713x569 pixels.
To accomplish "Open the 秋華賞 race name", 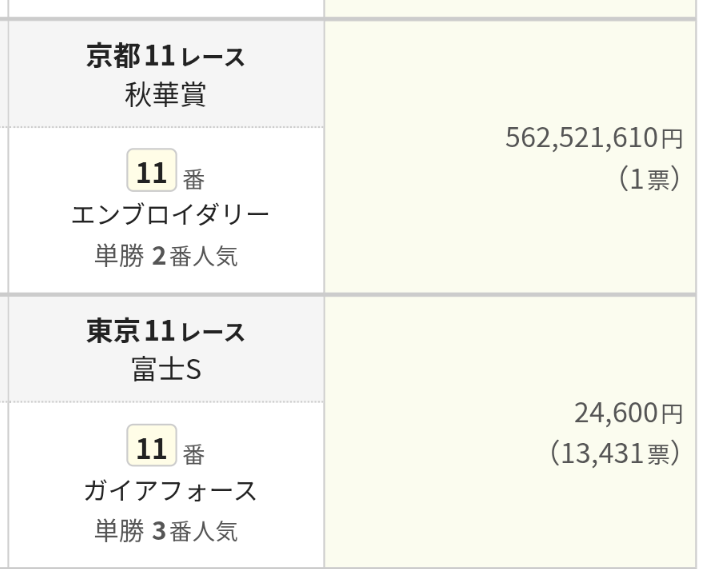I will point(165,97).
